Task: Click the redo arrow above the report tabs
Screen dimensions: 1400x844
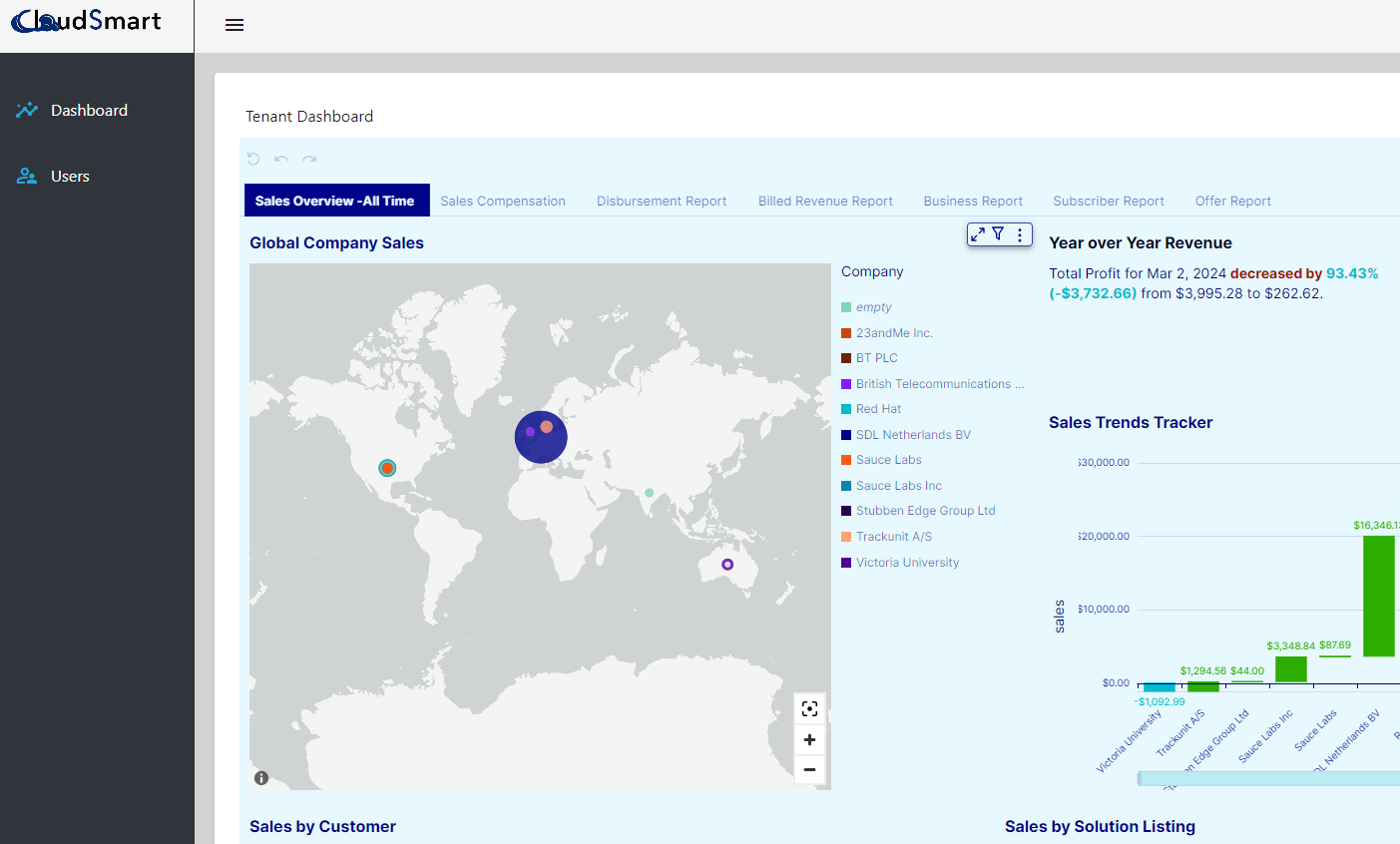Action: 309,159
